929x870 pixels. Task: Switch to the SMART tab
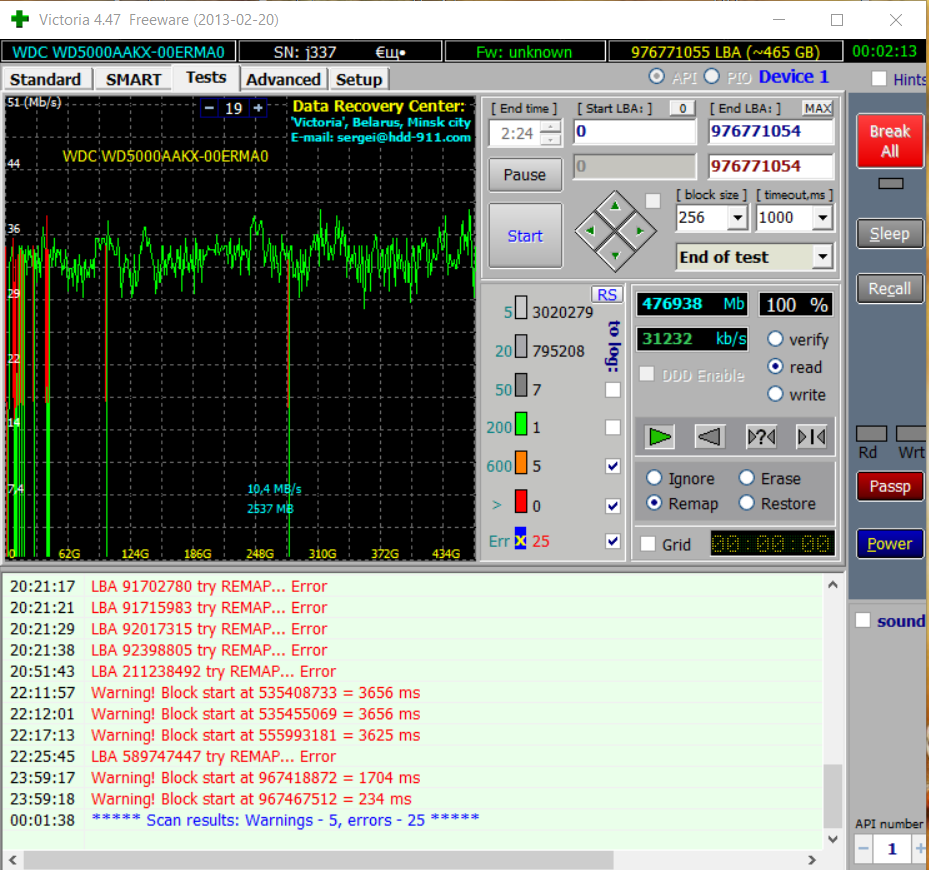point(134,79)
